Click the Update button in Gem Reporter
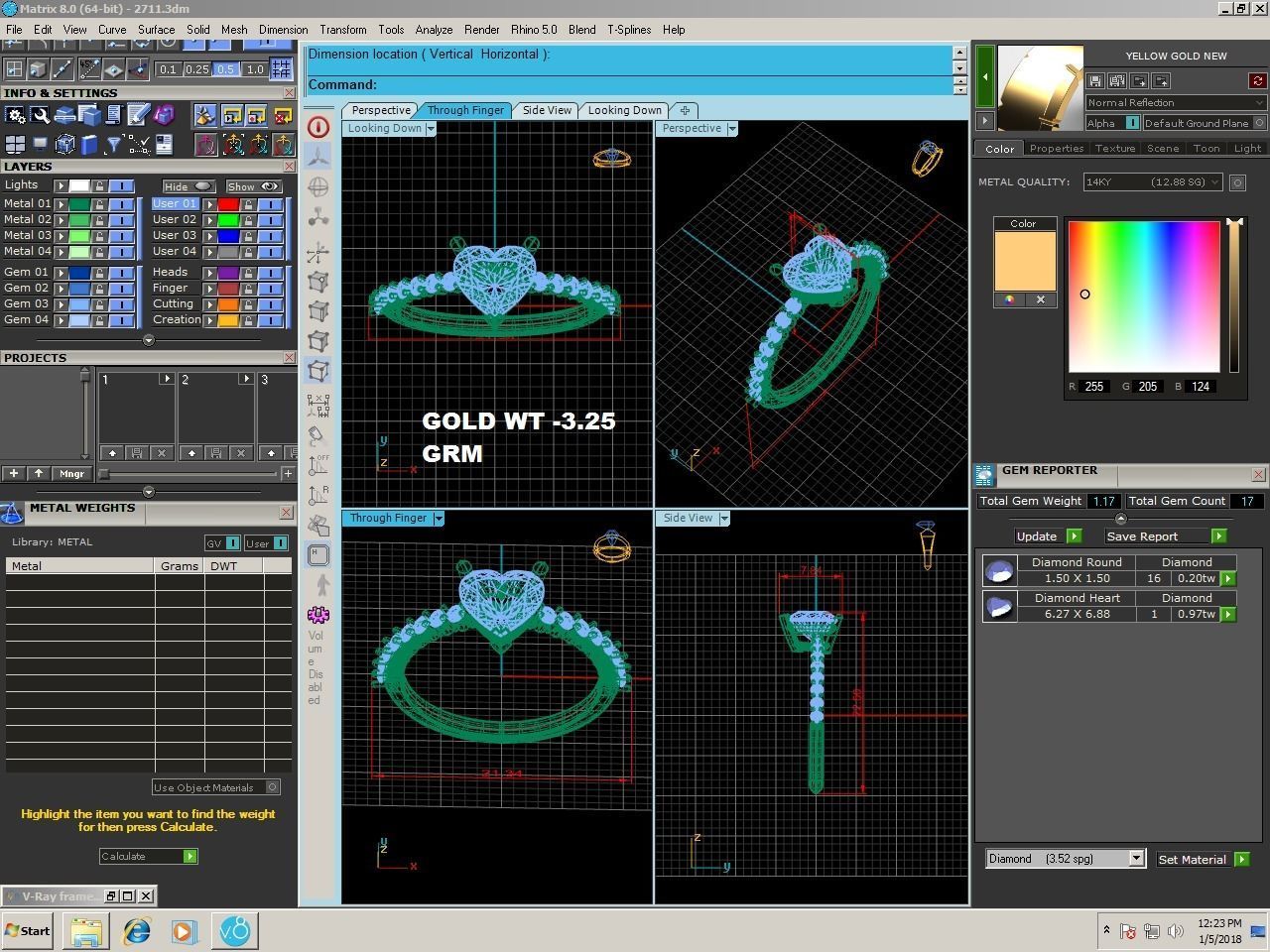This screenshot has width=1270, height=952. pos(1048,536)
